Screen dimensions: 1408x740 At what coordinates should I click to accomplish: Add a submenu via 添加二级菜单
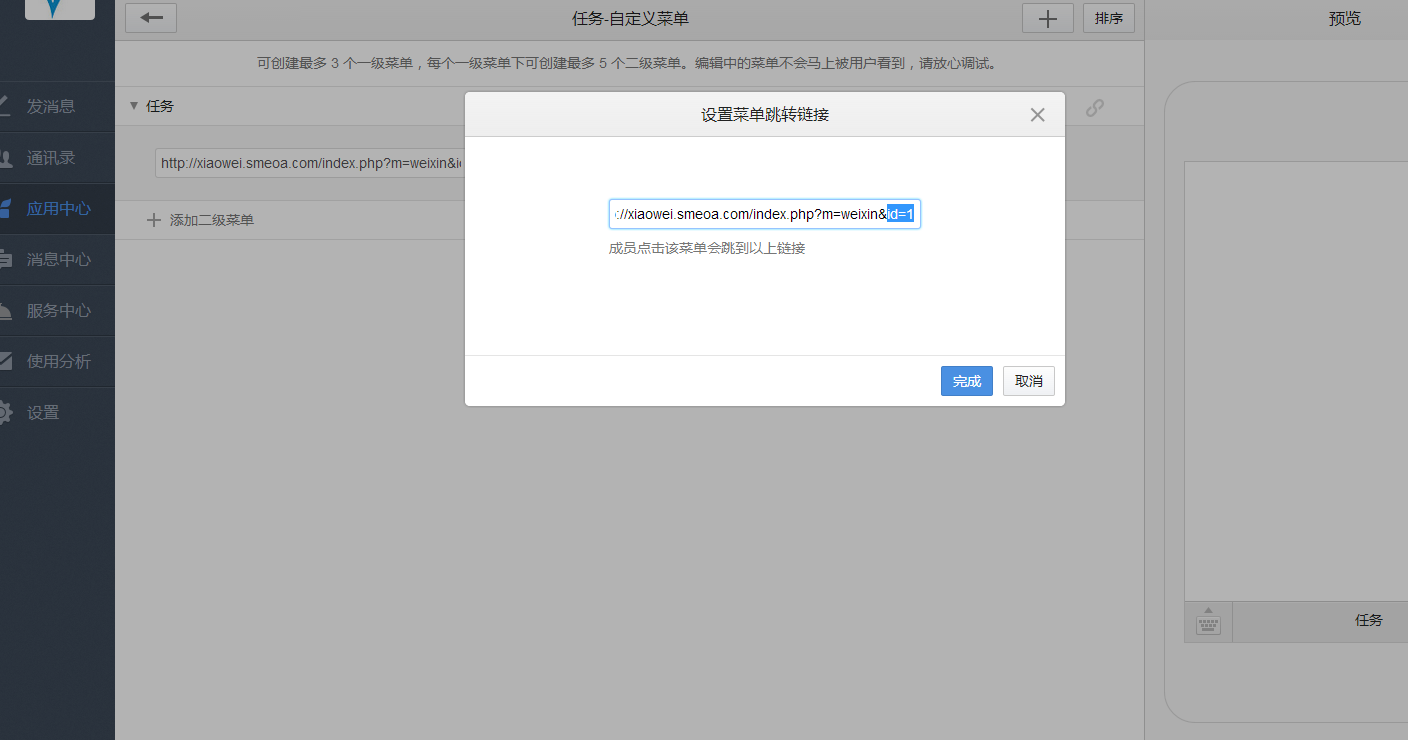[211, 220]
